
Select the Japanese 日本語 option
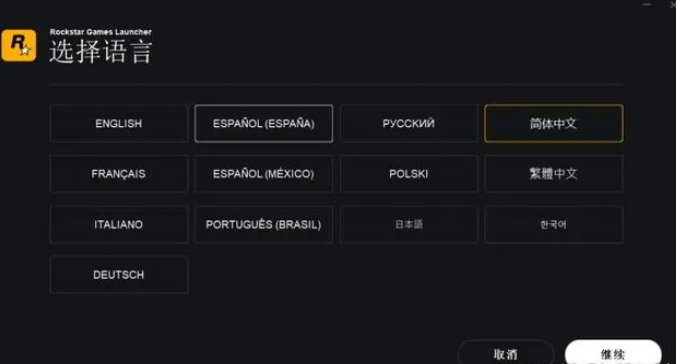pos(409,224)
